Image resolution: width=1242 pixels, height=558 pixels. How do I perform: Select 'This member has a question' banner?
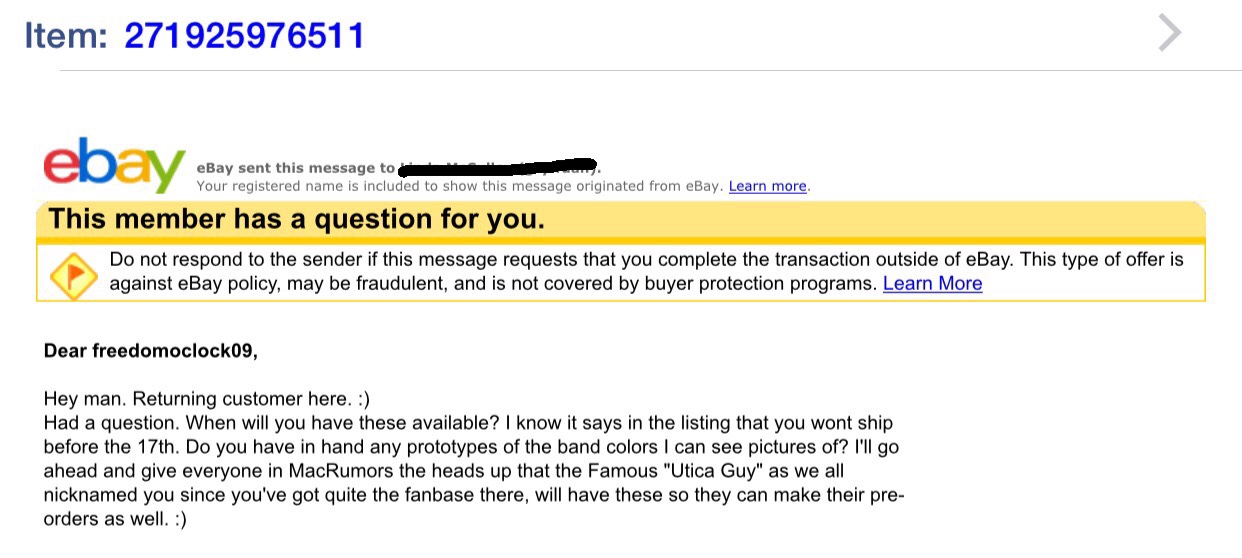pyautogui.click(x=620, y=219)
